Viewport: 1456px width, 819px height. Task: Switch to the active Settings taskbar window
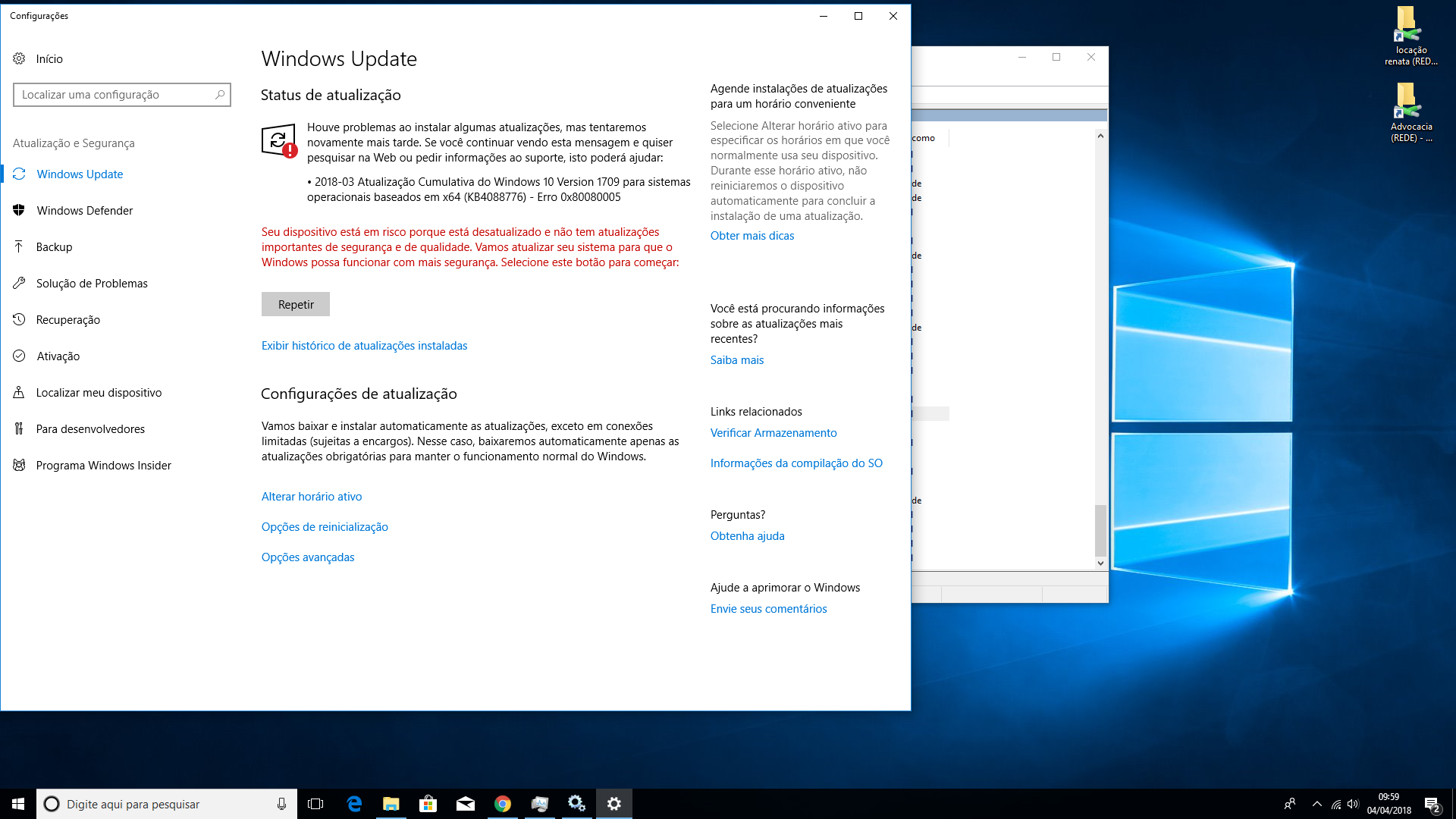click(x=614, y=804)
